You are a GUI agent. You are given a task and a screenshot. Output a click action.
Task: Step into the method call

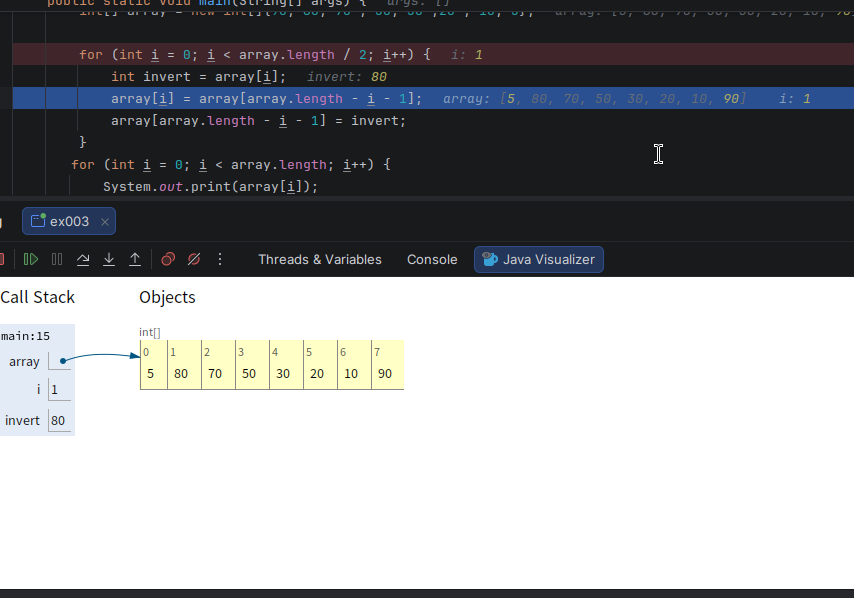[x=109, y=259]
